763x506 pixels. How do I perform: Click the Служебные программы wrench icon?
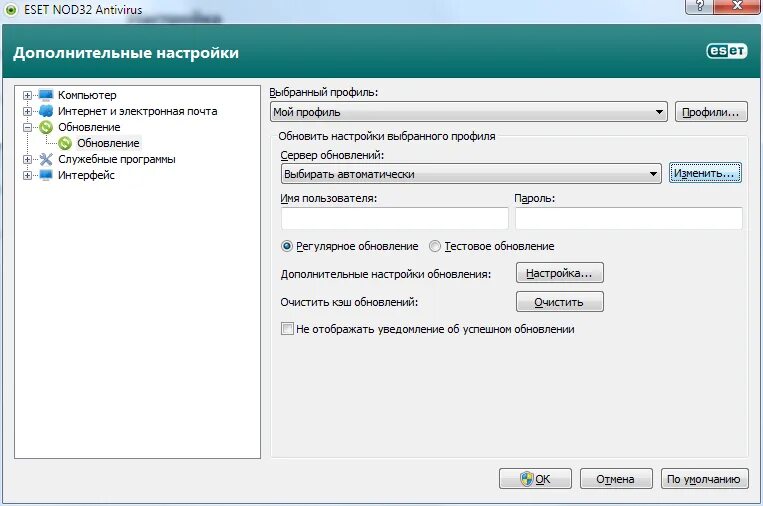(x=46, y=159)
